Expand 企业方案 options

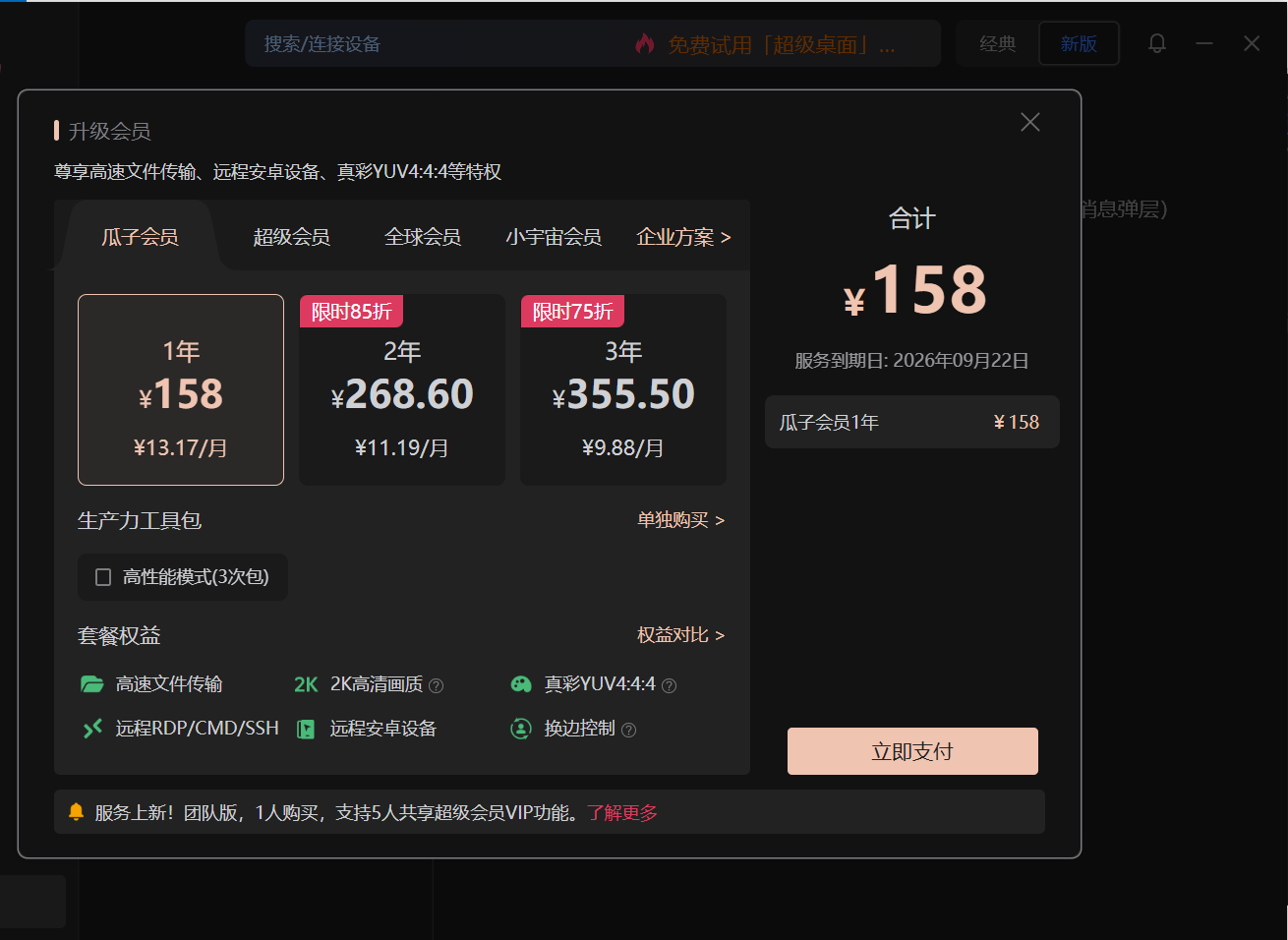point(683,237)
